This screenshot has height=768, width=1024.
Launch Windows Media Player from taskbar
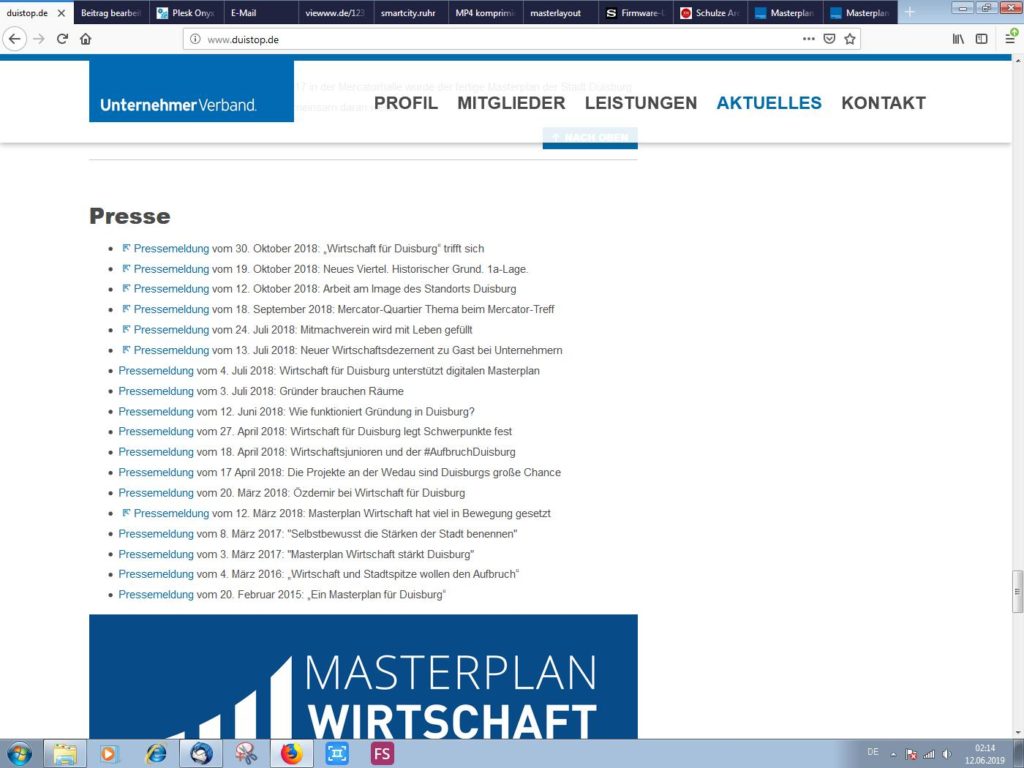coord(109,754)
